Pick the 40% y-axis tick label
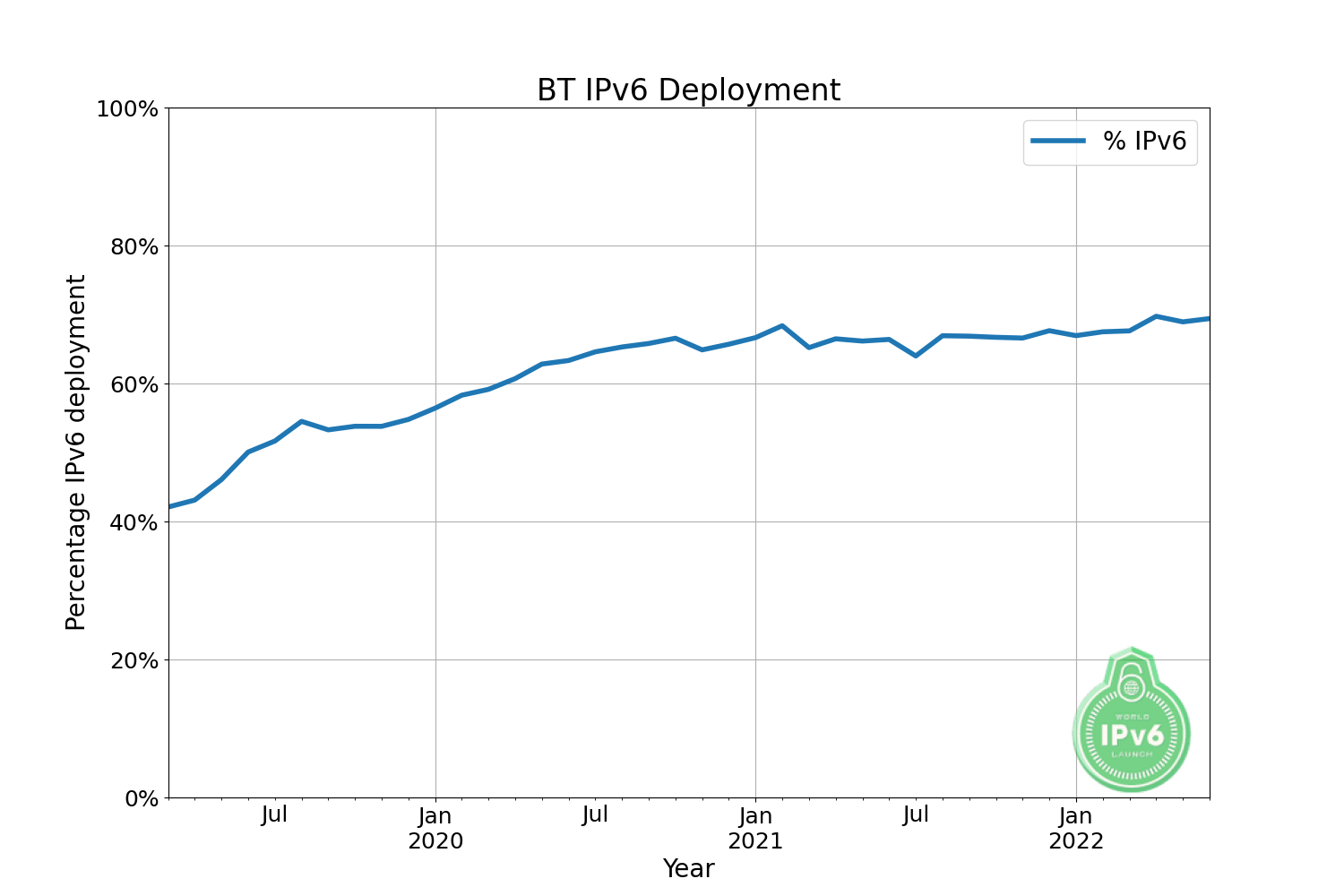This screenshot has height=896, width=1344. tap(134, 523)
